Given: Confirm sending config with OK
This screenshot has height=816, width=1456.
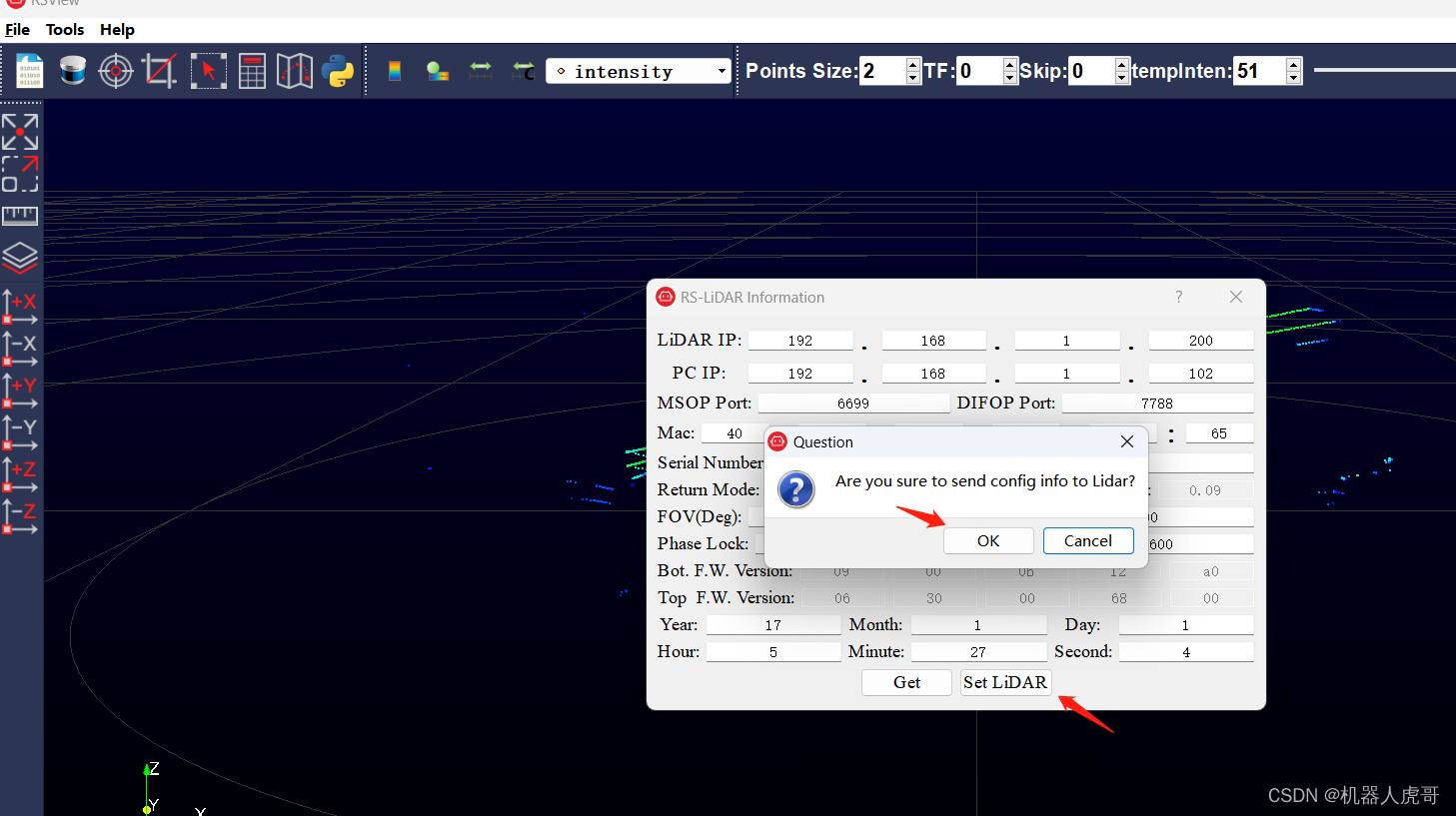Looking at the screenshot, I should pyautogui.click(x=988, y=540).
